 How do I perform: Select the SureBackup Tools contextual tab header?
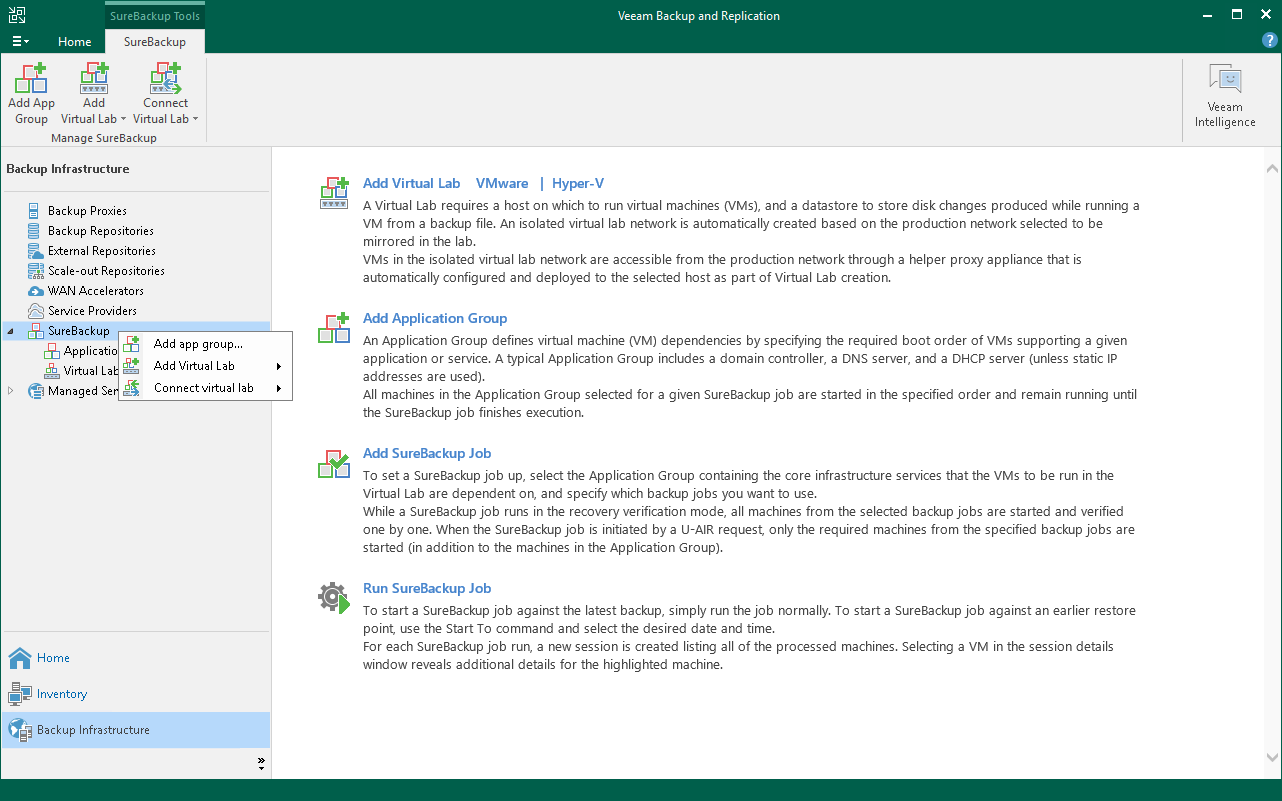click(x=155, y=16)
